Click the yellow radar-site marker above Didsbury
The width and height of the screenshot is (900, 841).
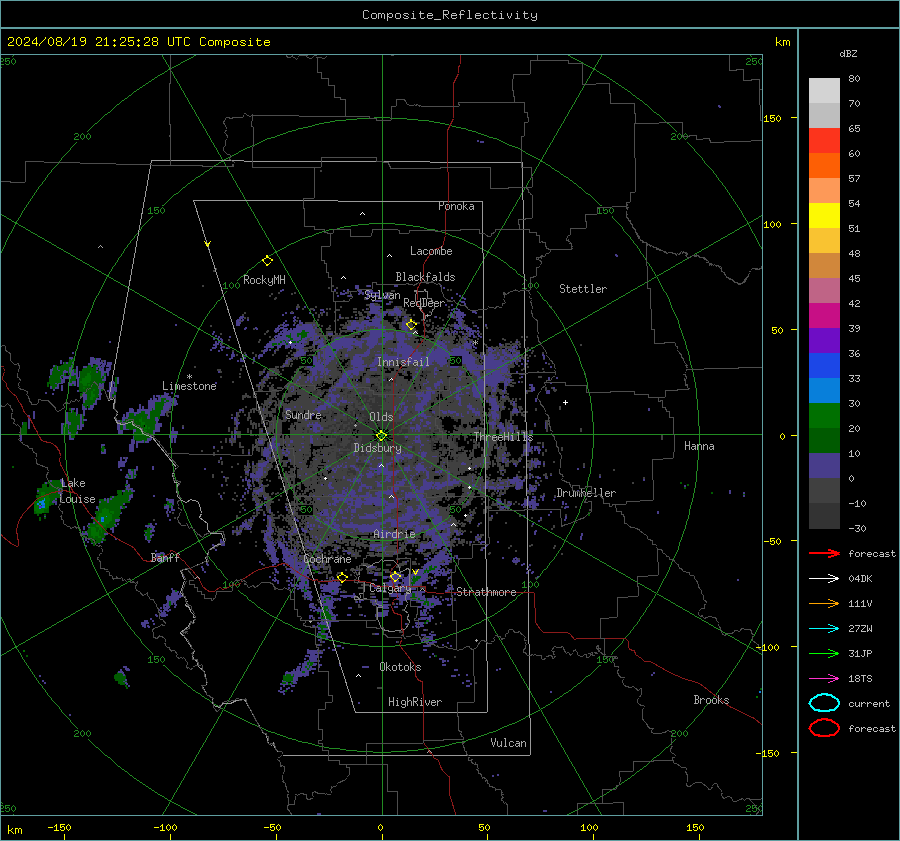(x=381, y=436)
